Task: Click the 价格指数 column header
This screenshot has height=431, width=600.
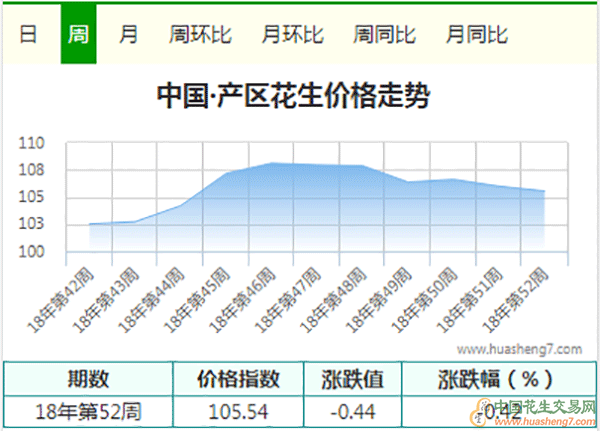Action: click(x=239, y=379)
